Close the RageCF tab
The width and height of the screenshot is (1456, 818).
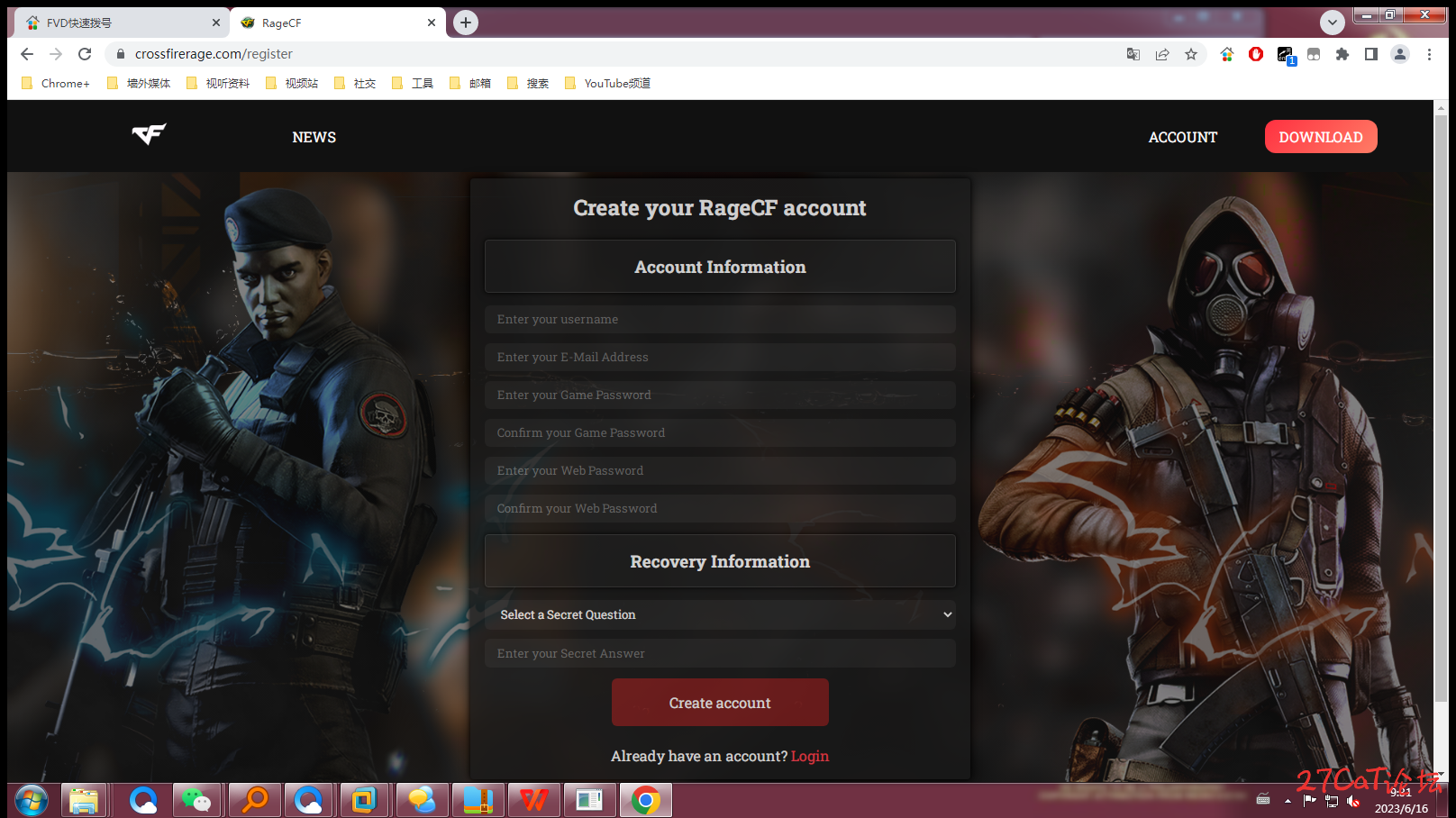[432, 23]
